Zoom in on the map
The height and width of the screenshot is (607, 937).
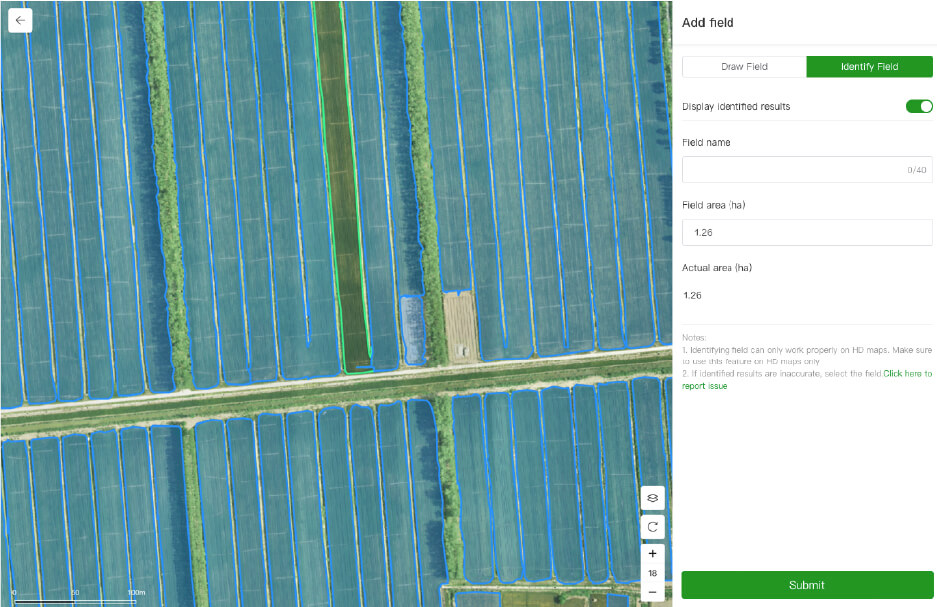tap(653, 554)
